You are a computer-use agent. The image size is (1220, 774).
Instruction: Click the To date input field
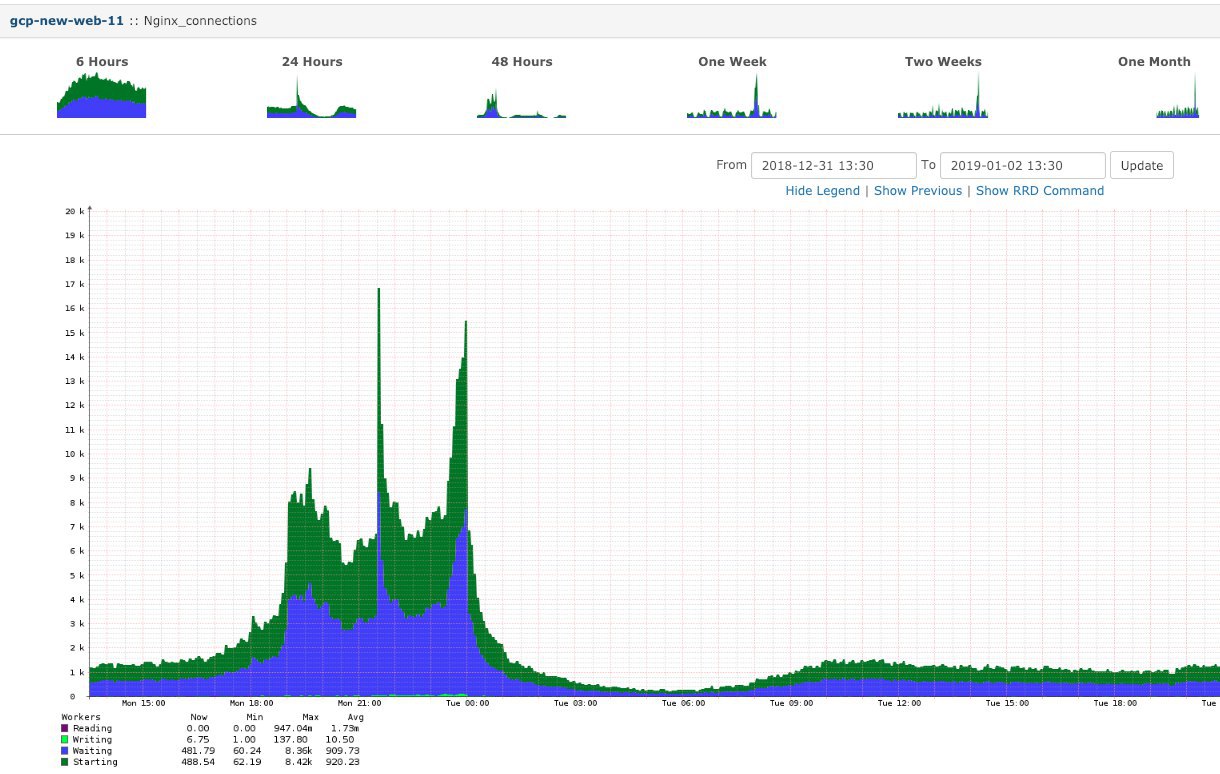pos(1023,166)
